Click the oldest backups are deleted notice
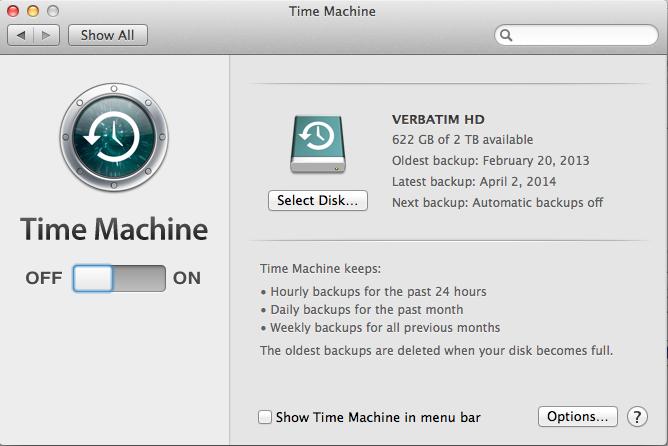The width and height of the screenshot is (668, 446). [436, 351]
